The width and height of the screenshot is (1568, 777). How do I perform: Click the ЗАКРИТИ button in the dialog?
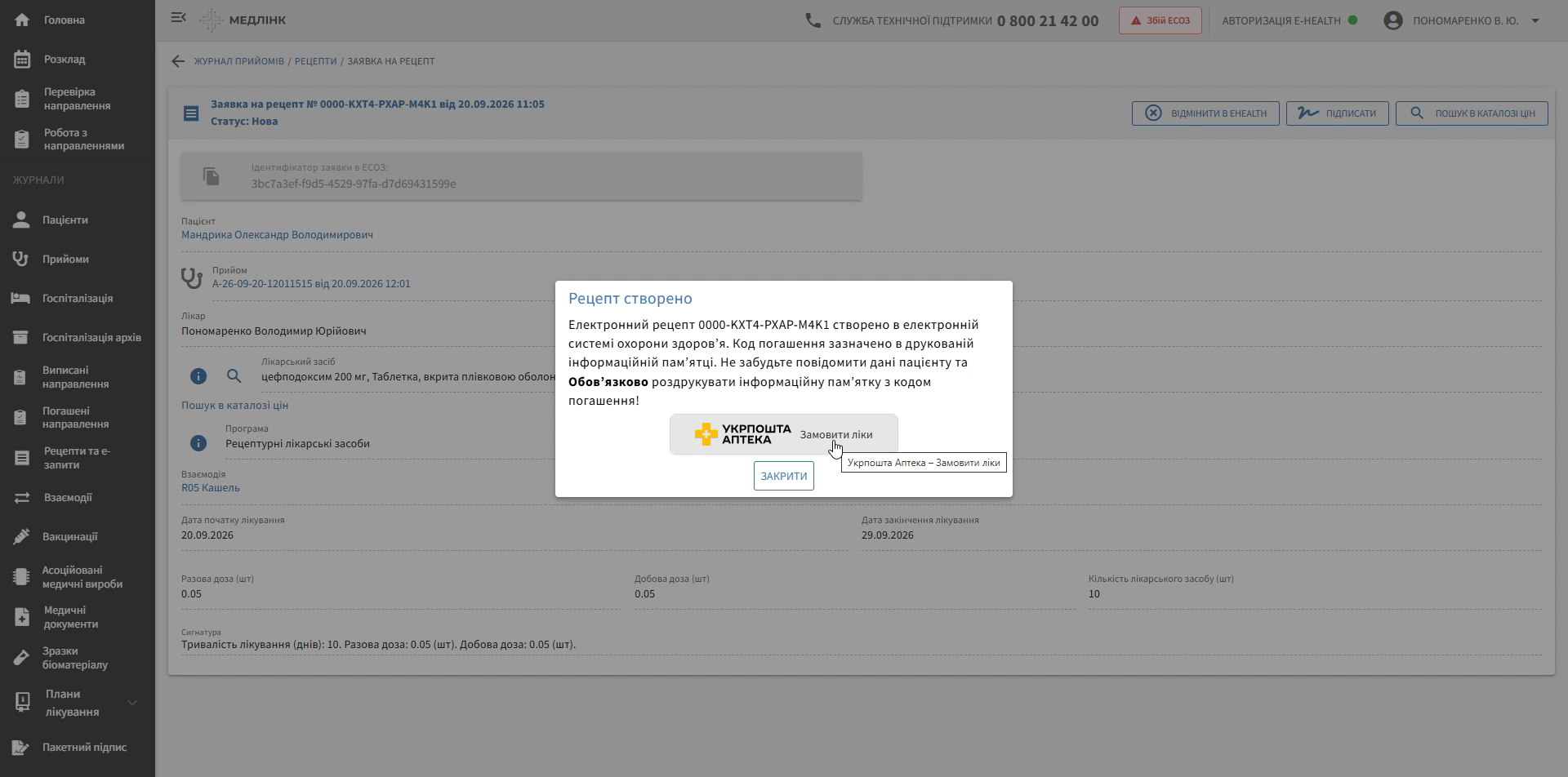point(784,476)
